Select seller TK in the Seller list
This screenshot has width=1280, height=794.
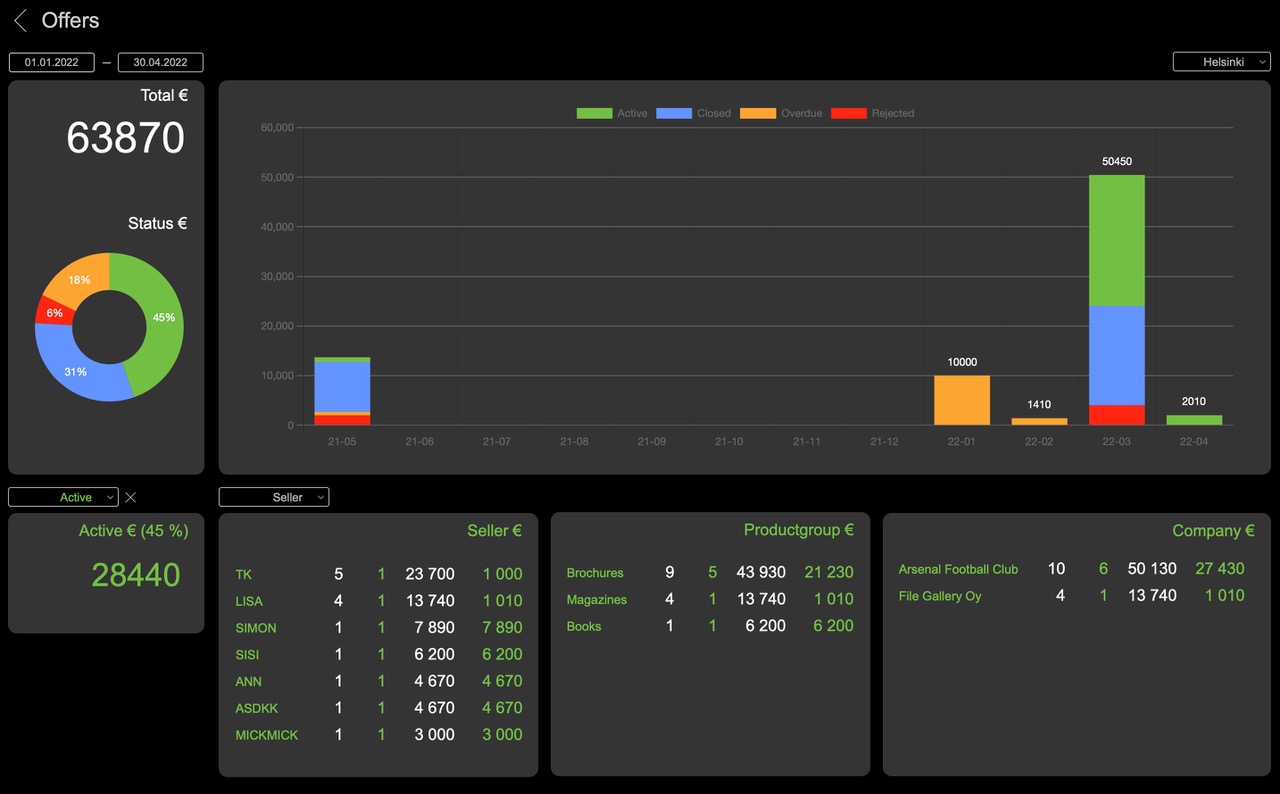click(x=244, y=574)
